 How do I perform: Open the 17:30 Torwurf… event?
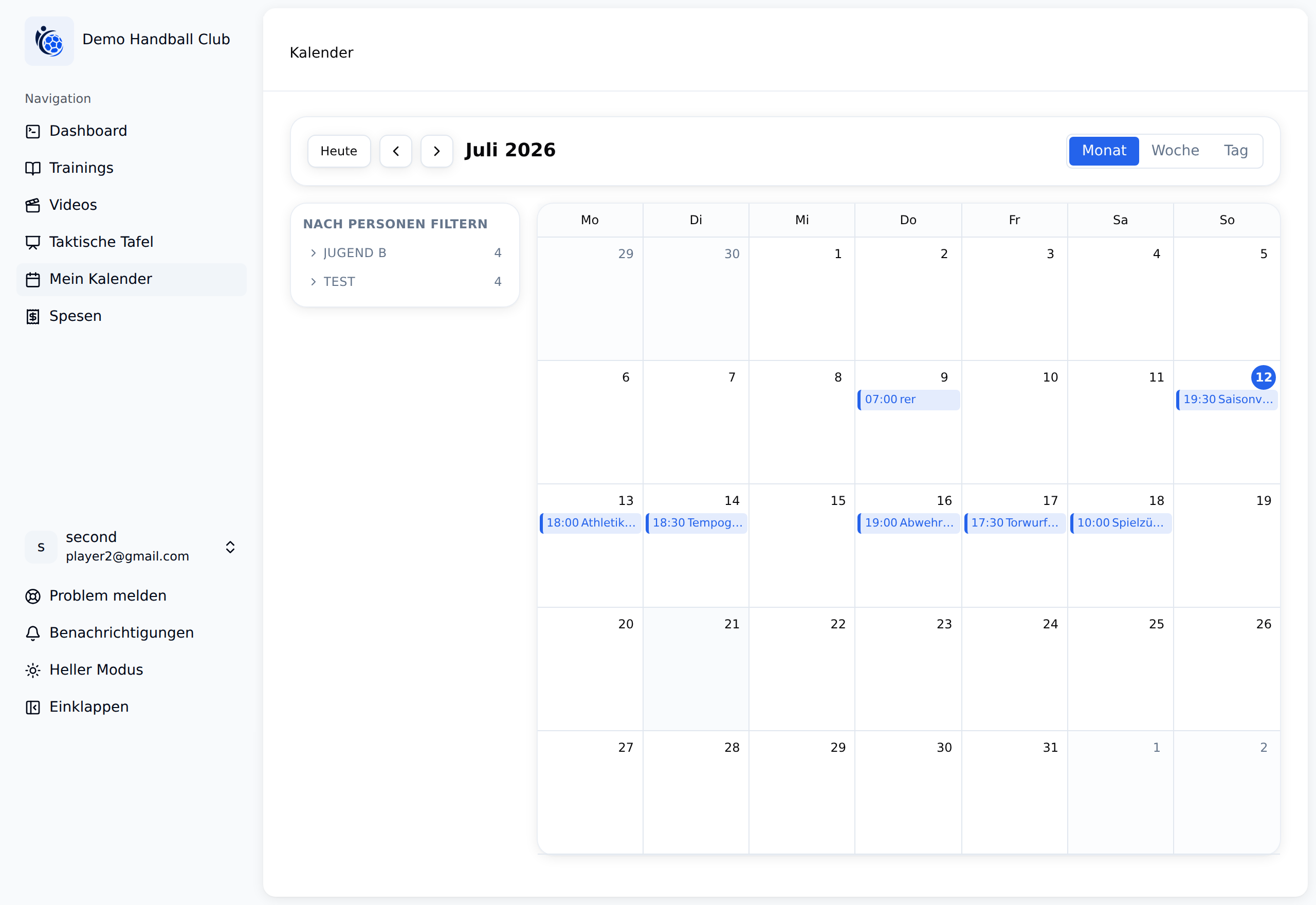pyautogui.click(x=1015, y=523)
